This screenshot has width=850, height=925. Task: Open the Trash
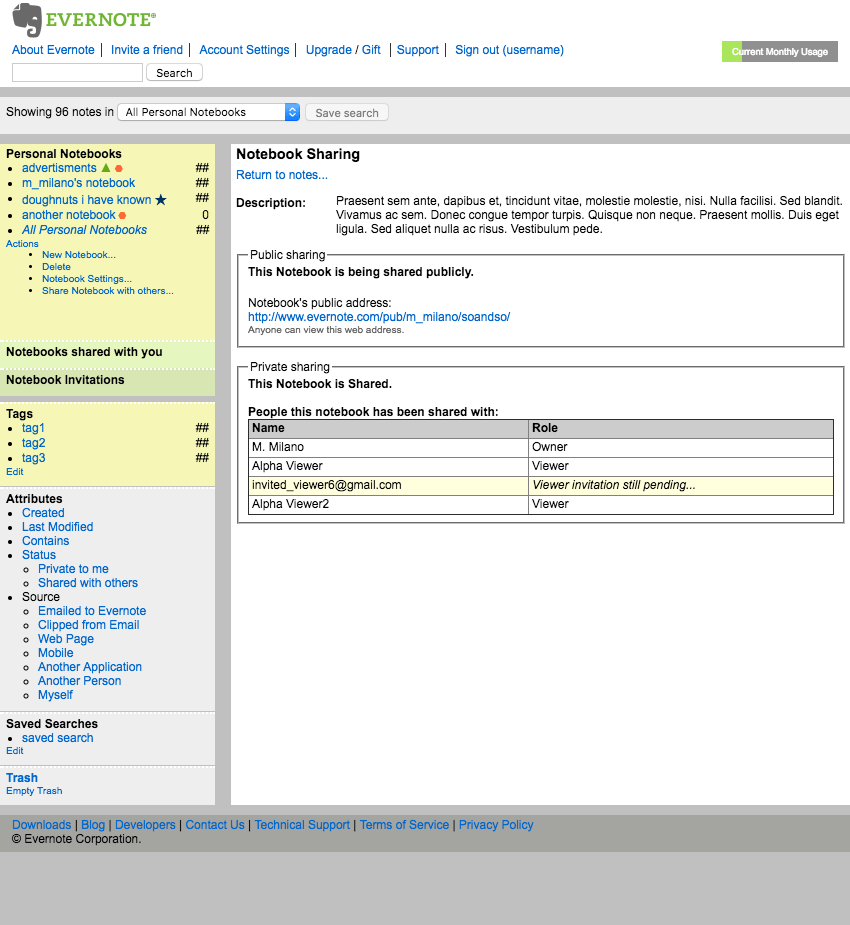22,778
